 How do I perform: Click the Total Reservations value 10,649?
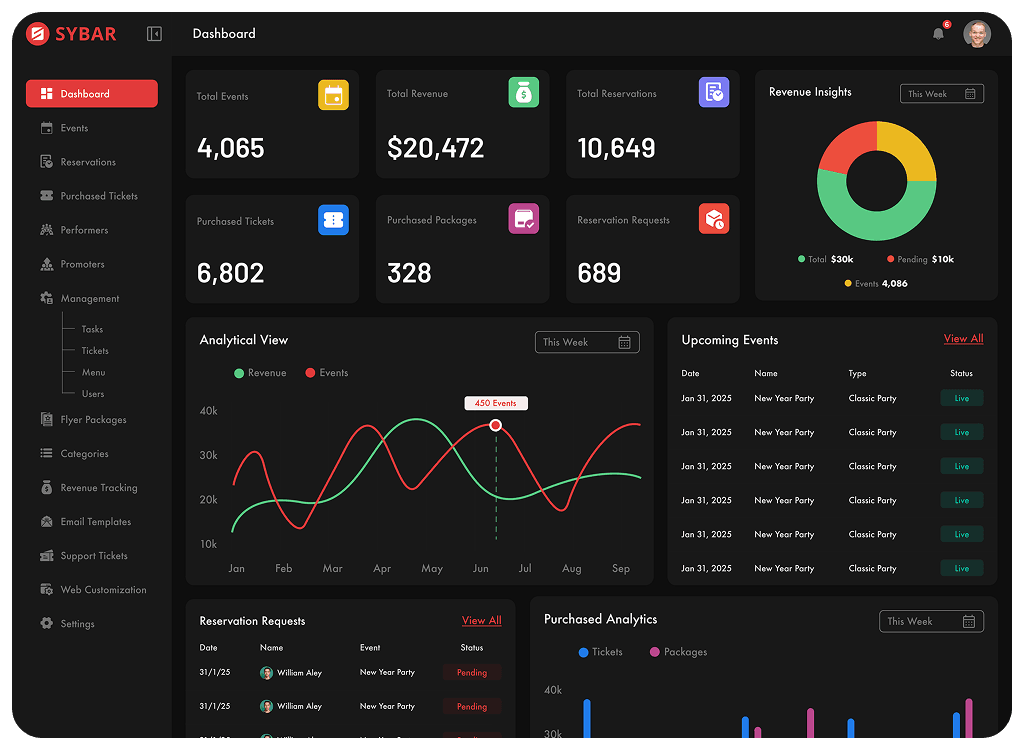[x=616, y=148]
